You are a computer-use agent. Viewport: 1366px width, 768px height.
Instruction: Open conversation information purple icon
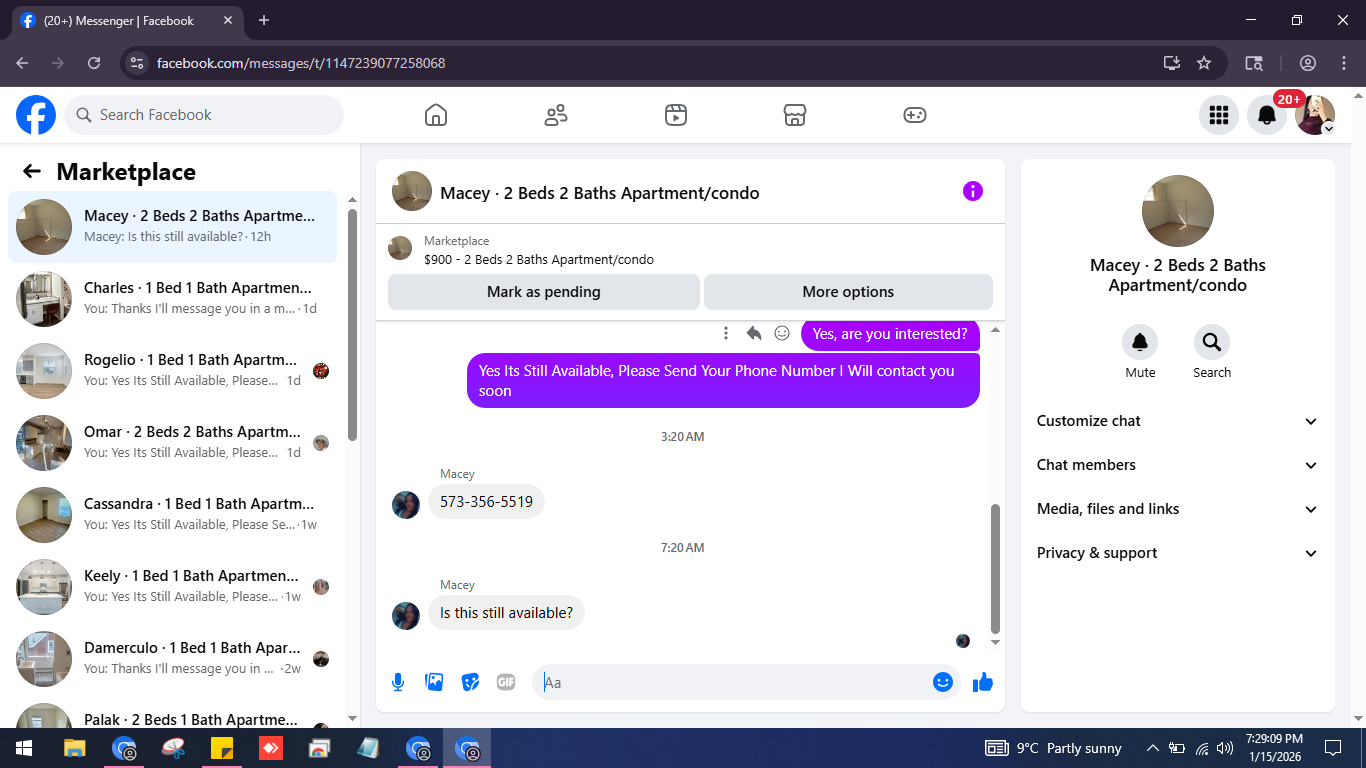973,191
